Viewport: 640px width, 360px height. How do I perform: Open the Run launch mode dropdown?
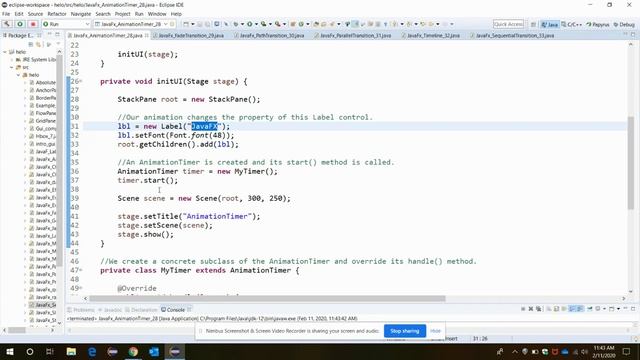[x=66, y=24]
